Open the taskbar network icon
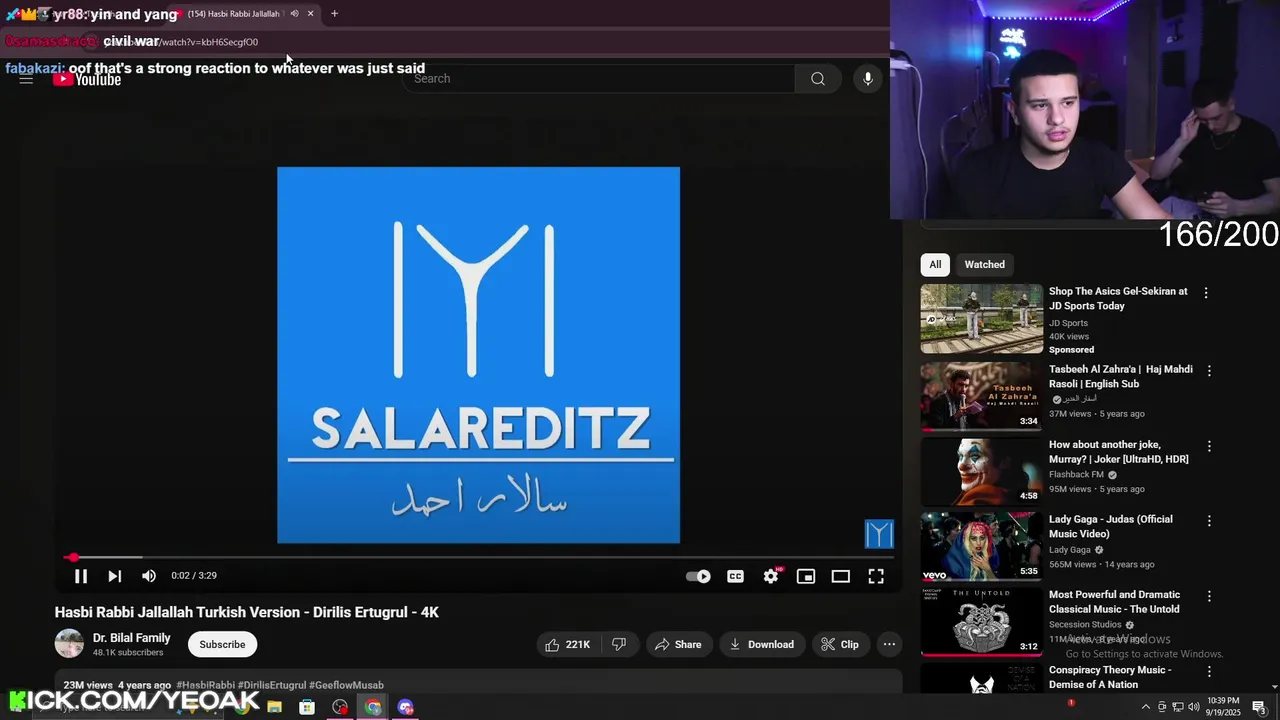The width and height of the screenshot is (1280, 720). pos(1178,707)
